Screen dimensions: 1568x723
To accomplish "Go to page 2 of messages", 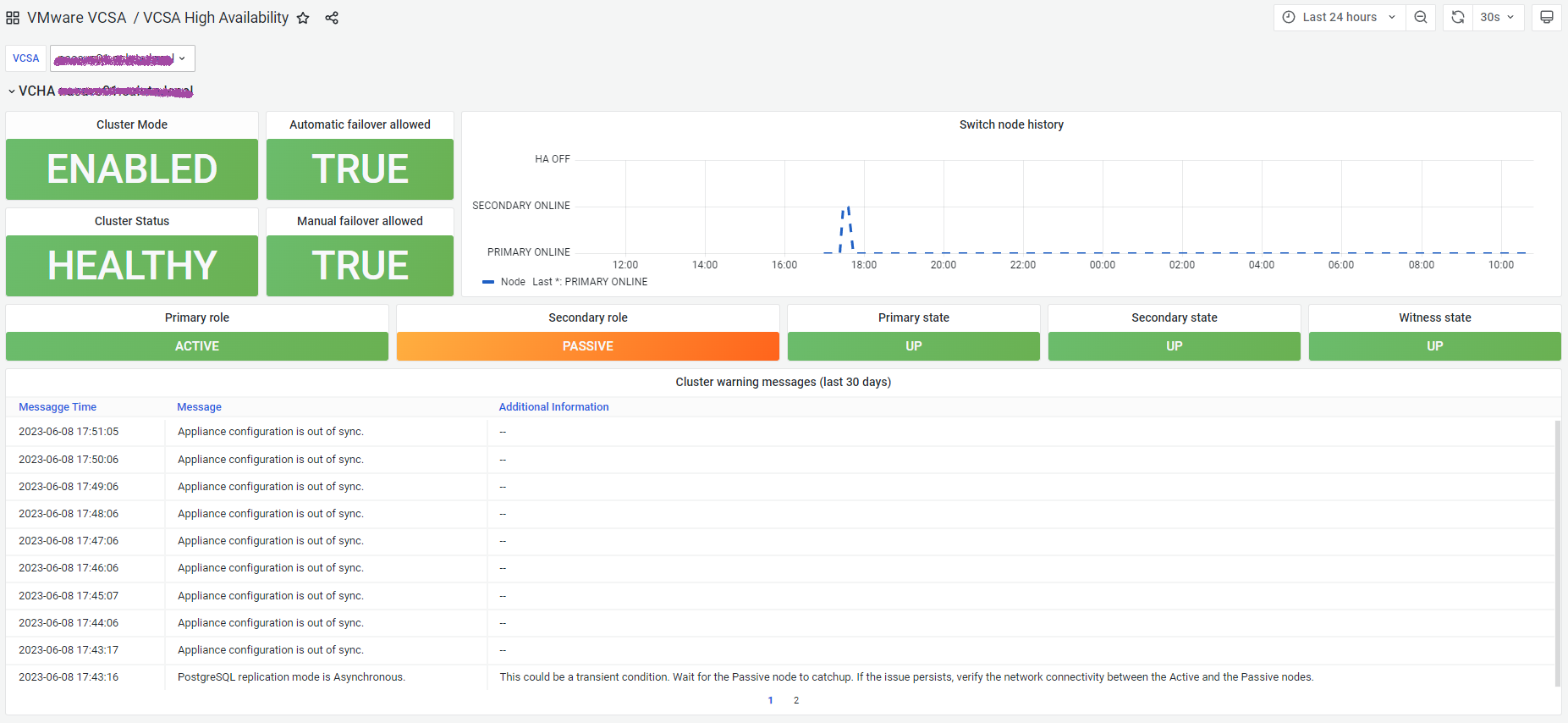I will 796,700.
